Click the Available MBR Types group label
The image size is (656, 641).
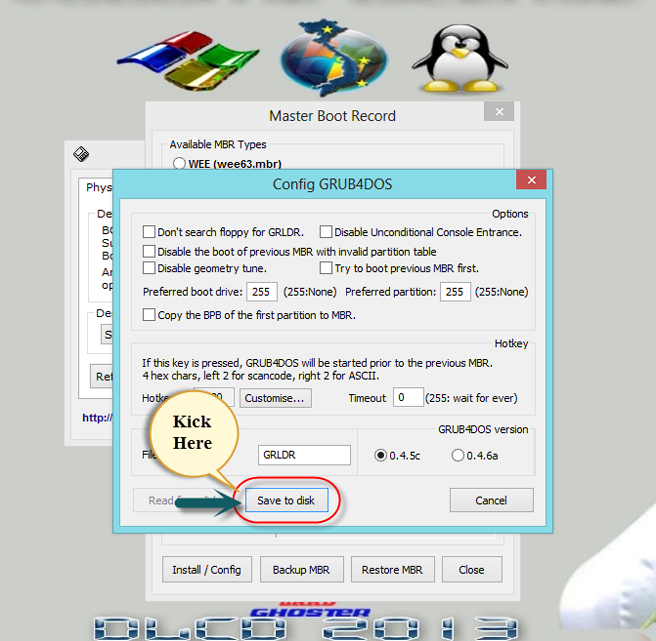pos(218,144)
